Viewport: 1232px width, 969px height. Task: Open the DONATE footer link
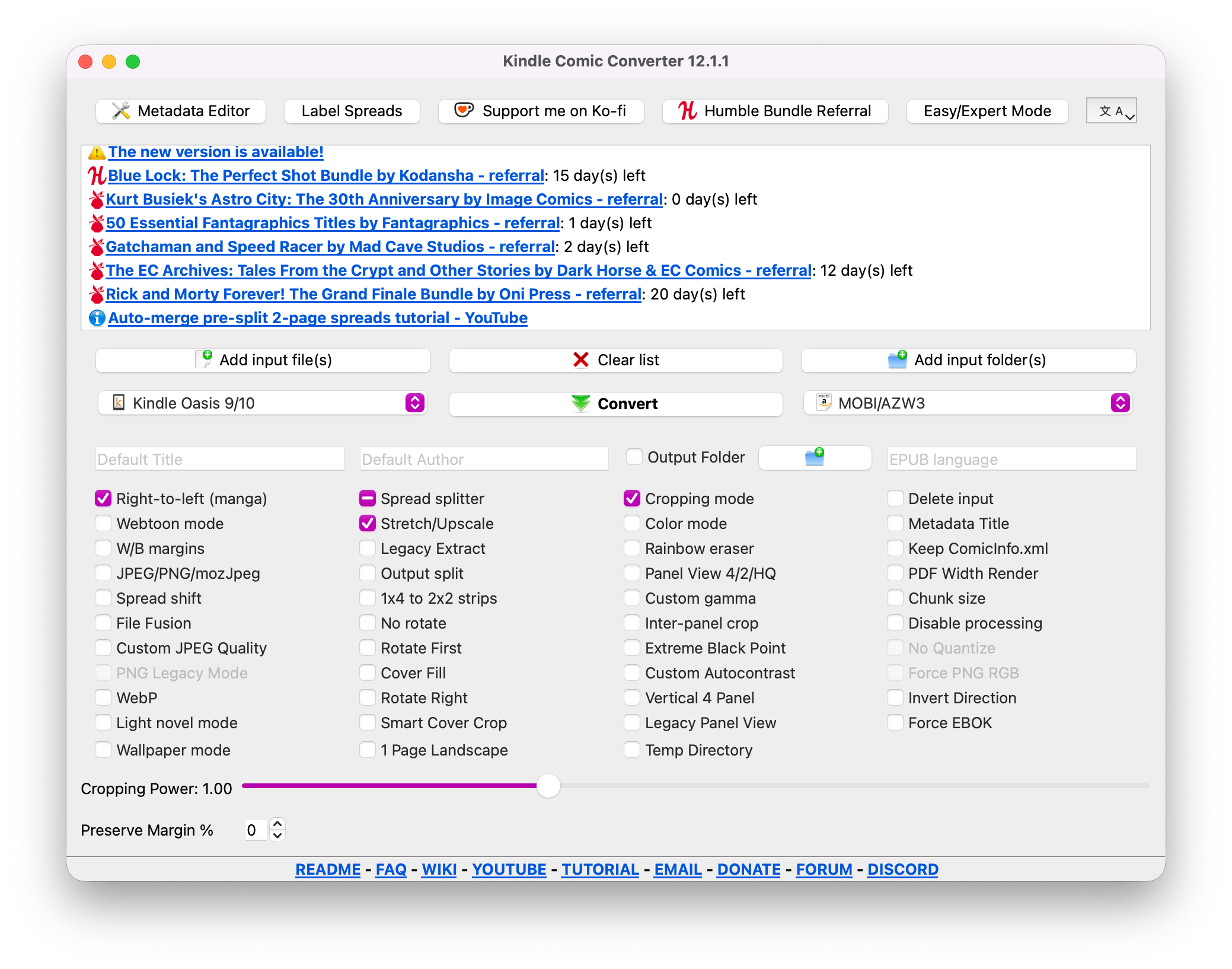[749, 869]
